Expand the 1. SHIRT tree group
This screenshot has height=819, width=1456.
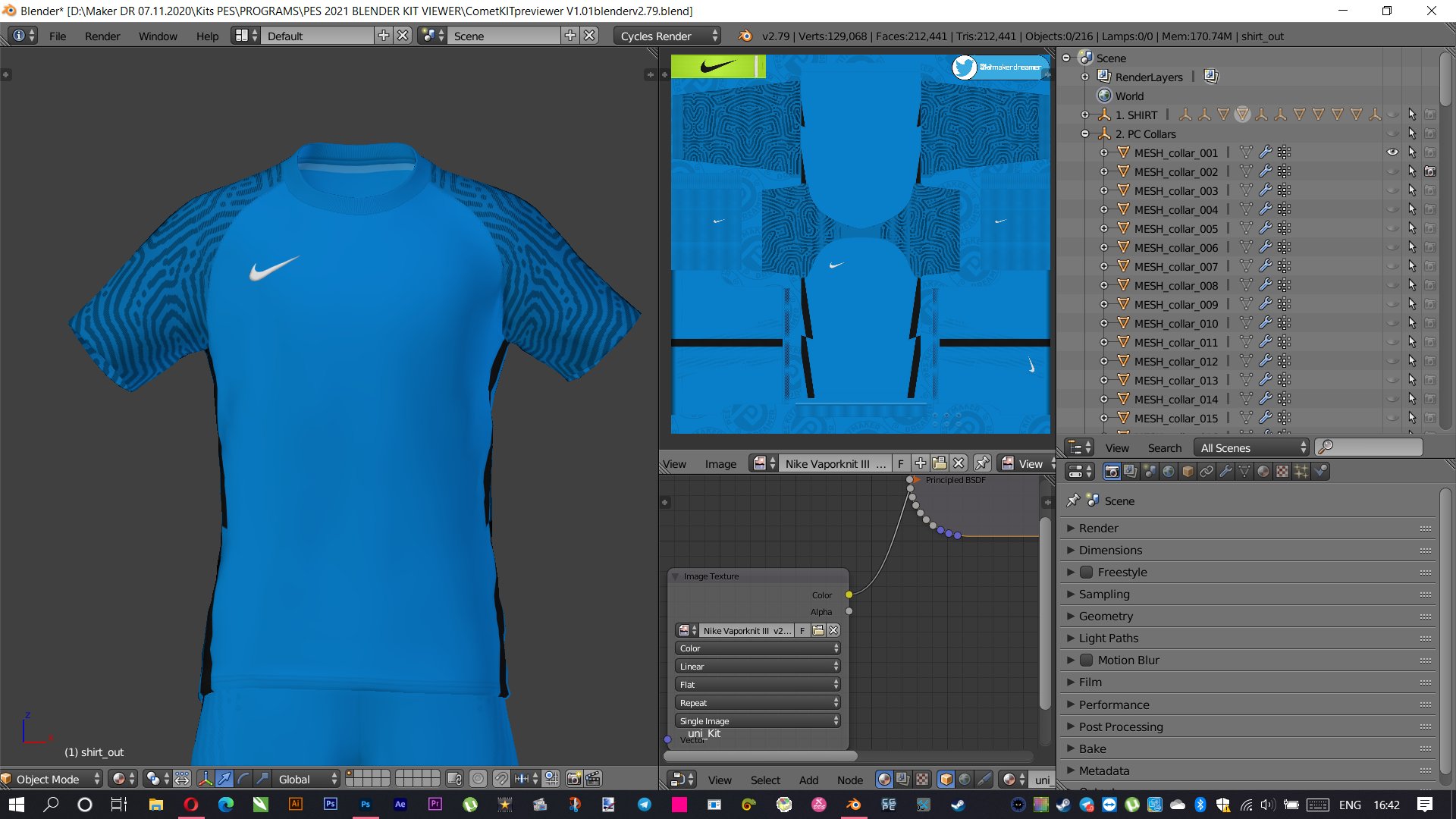(x=1085, y=115)
